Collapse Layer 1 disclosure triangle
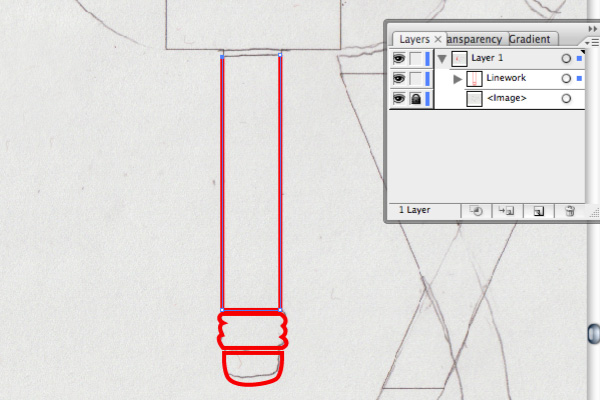The image size is (600, 400). tap(442, 59)
